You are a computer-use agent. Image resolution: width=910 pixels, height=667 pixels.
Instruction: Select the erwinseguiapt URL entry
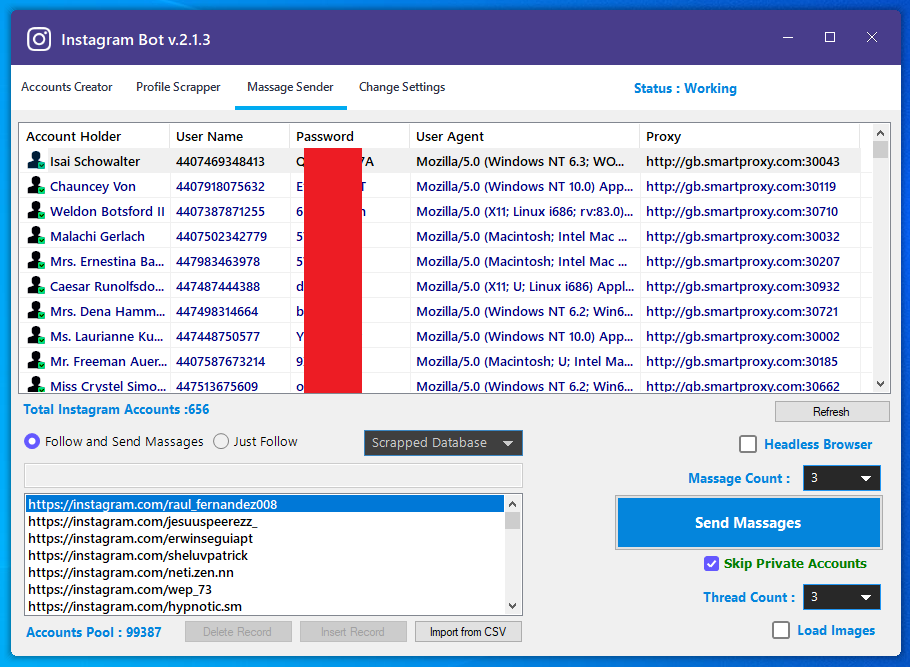click(265, 538)
